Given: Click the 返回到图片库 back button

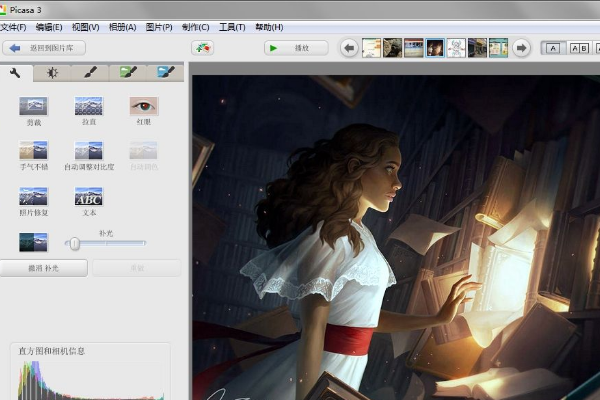Looking at the screenshot, I should point(44,48).
